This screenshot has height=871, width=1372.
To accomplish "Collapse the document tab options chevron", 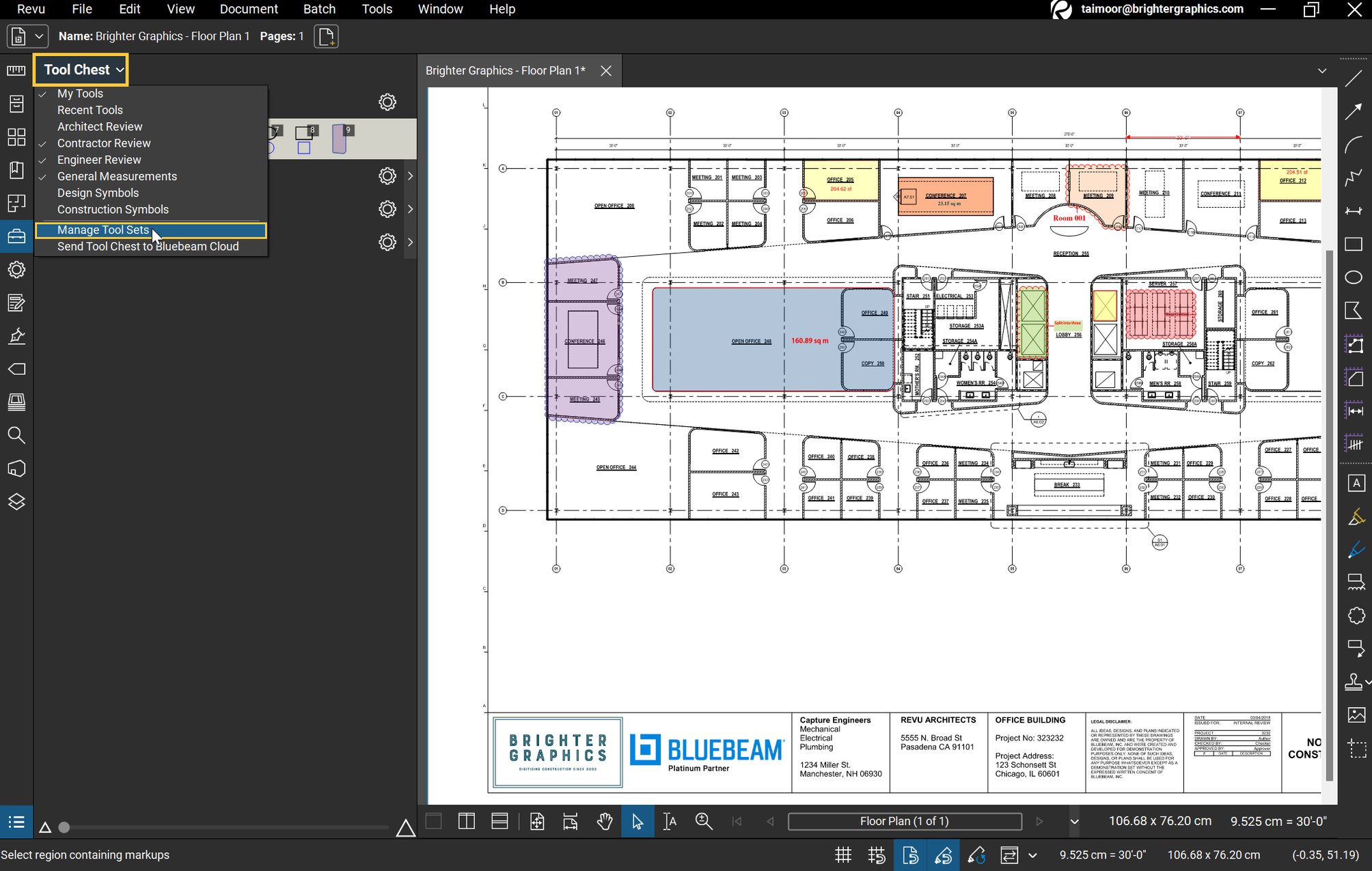I will coord(1321,70).
